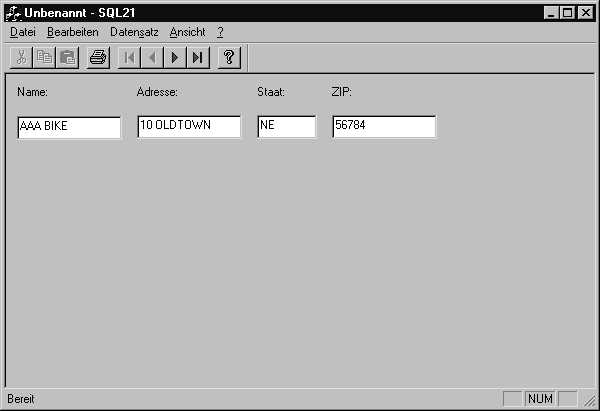Go to the previous record

151,57
